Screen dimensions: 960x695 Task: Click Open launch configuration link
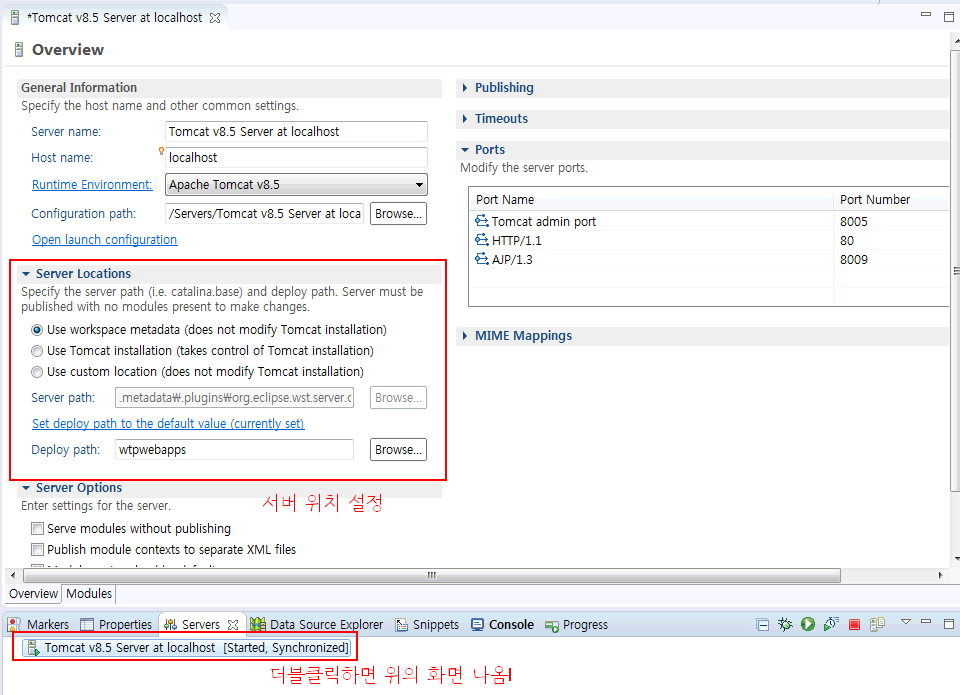105,239
